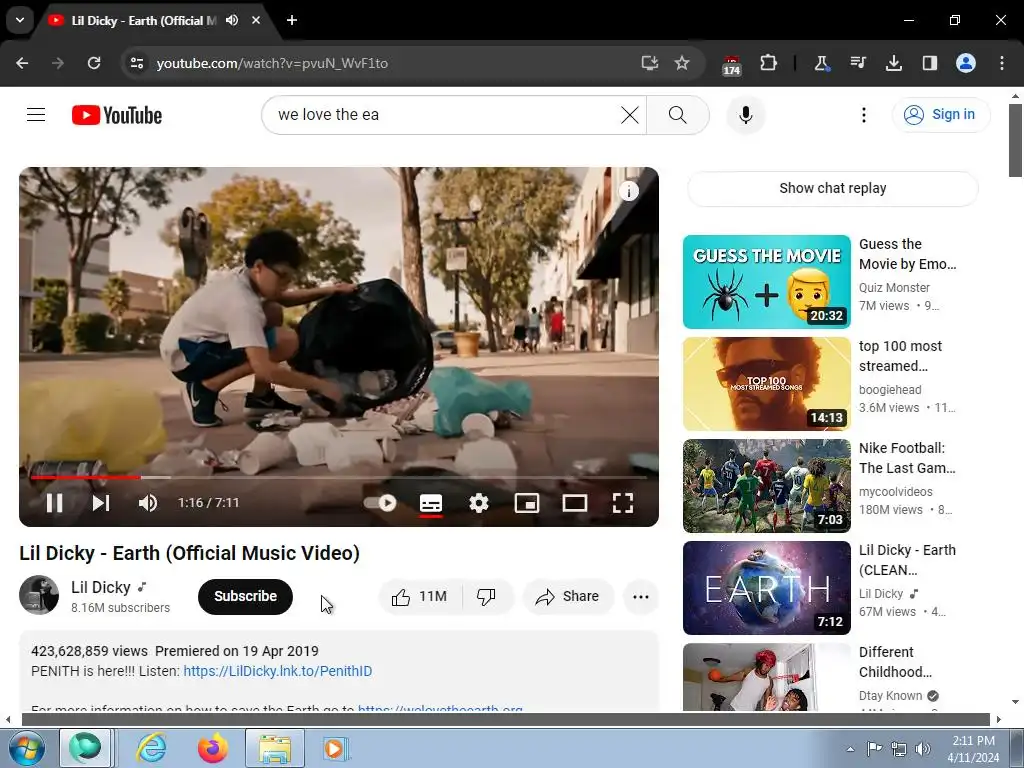Image resolution: width=1024 pixels, height=768 pixels.
Task: Toggle subtitles/closed captions
Action: pyautogui.click(x=431, y=503)
